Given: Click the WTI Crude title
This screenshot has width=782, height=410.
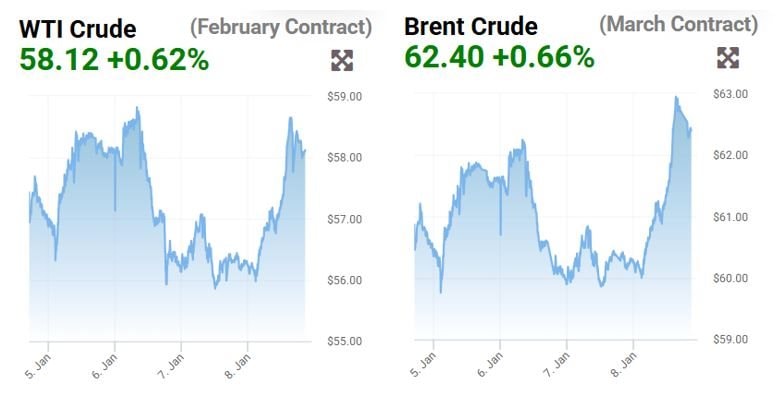Looking at the screenshot, I should tap(78, 28).
